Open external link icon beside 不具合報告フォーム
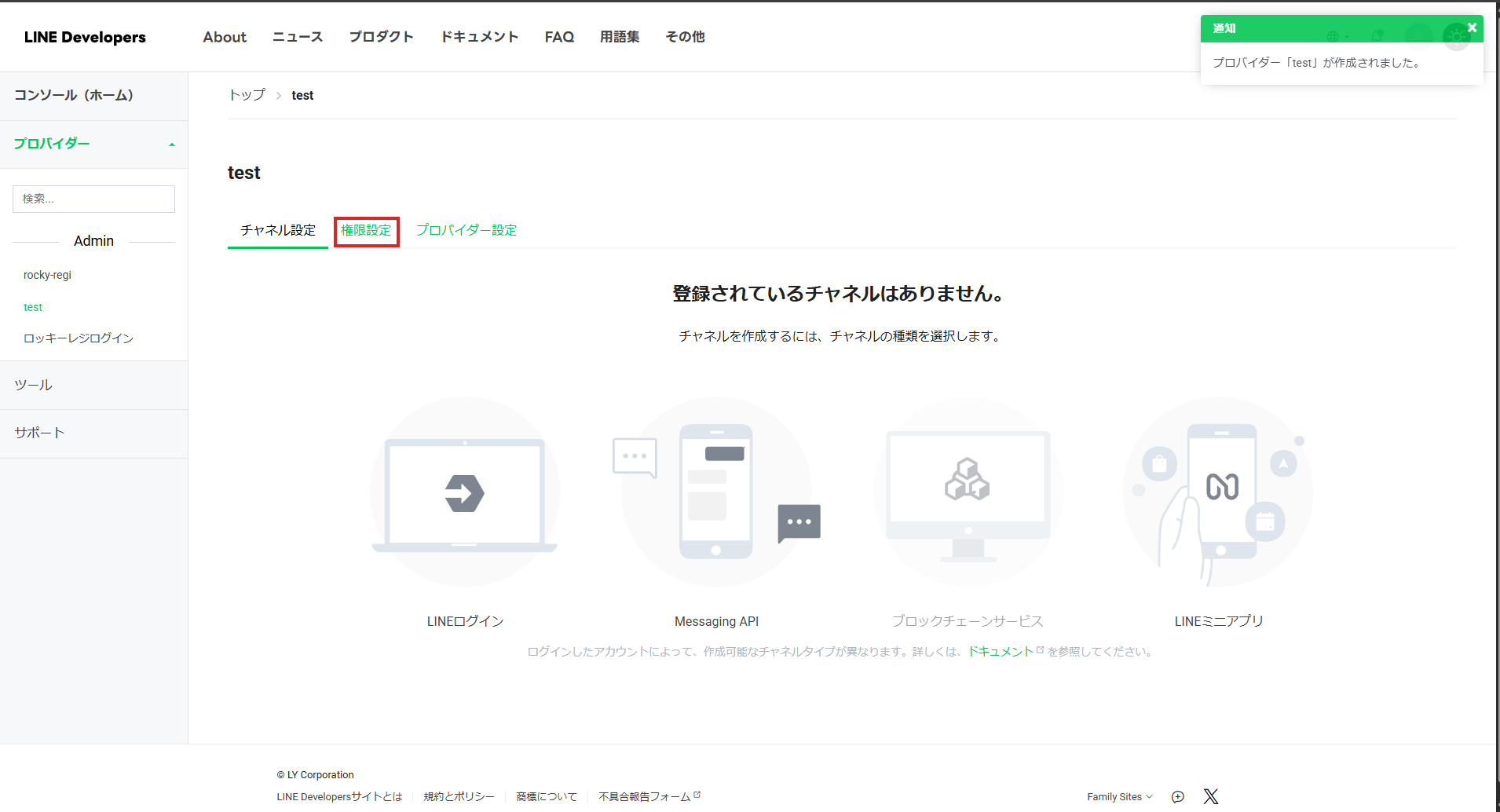This screenshot has height=812, width=1500. pyautogui.click(x=697, y=795)
